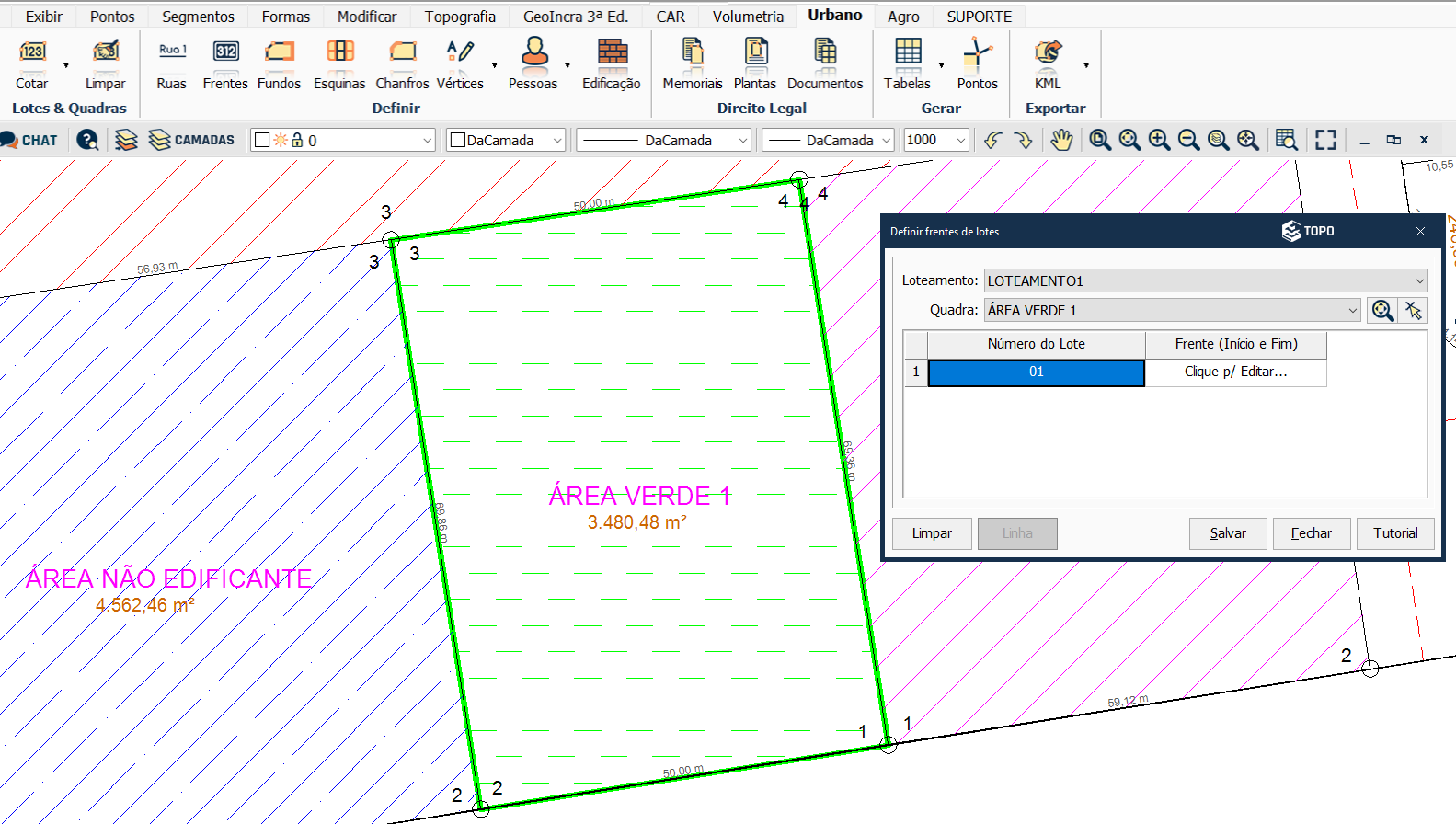1456x824 pixels.
Task: Toggle the layer freeze sun icon
Action: (281, 140)
